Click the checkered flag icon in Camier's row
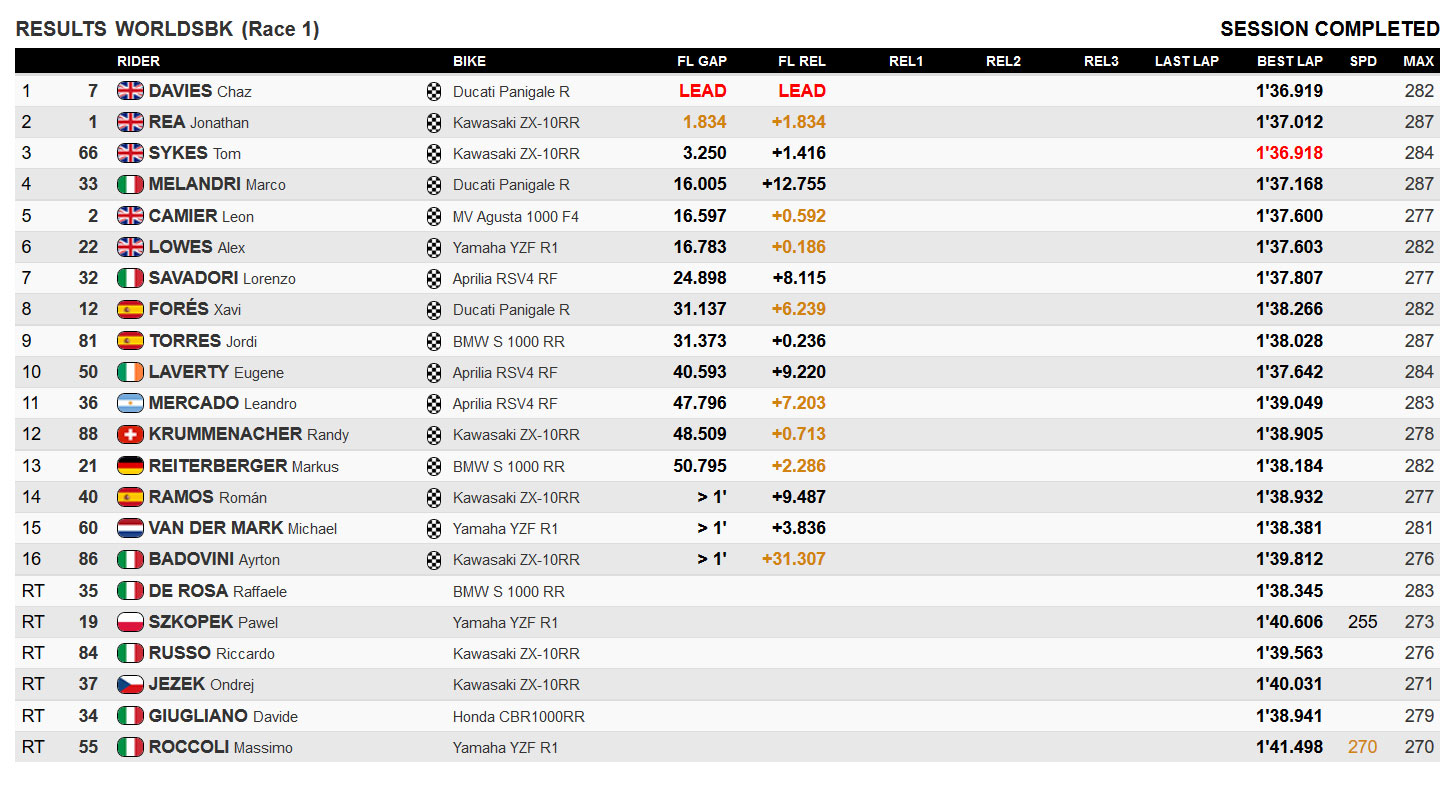This screenshot has width=1450, height=794. (x=434, y=216)
